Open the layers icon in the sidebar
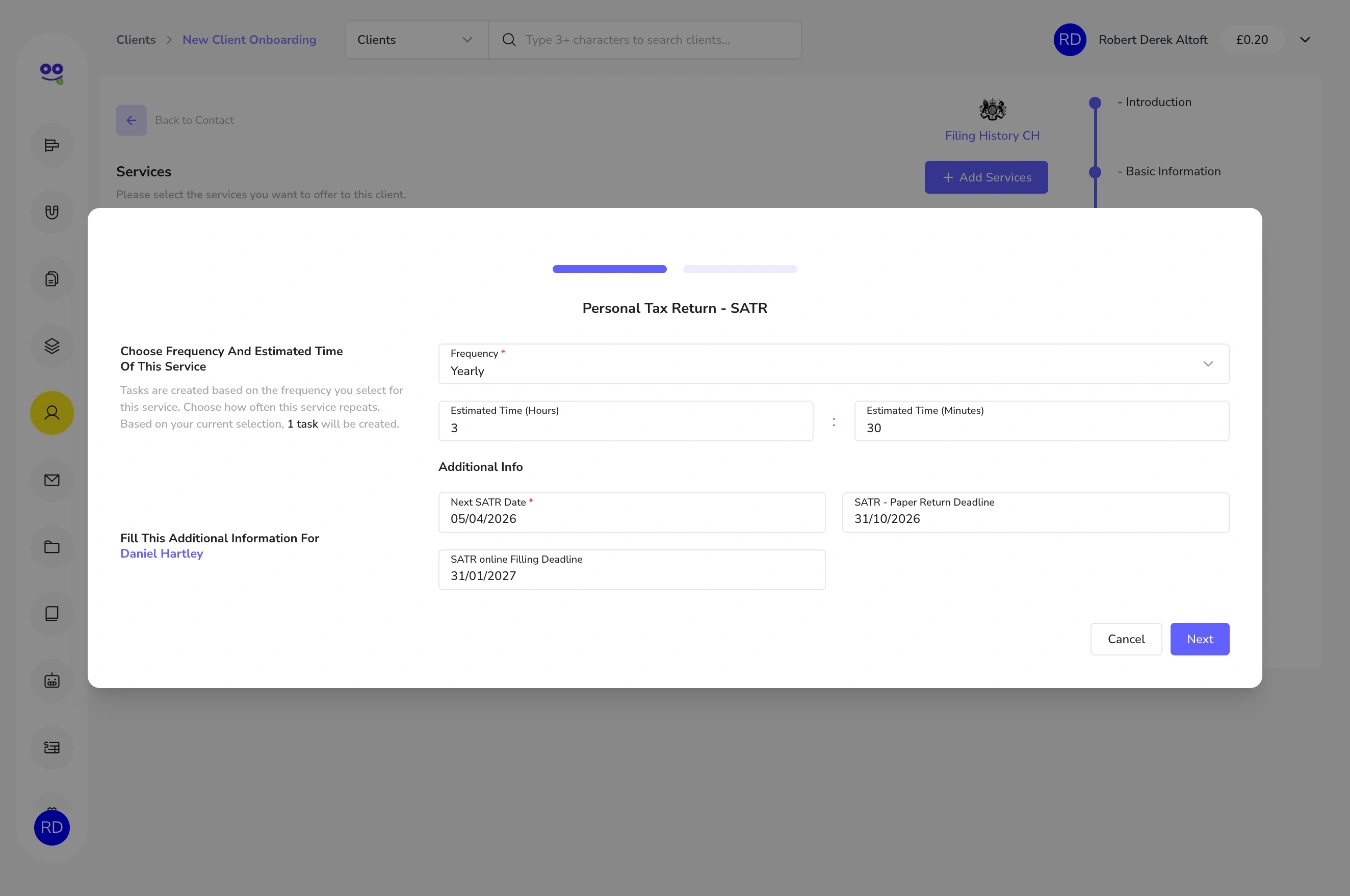 [52, 346]
